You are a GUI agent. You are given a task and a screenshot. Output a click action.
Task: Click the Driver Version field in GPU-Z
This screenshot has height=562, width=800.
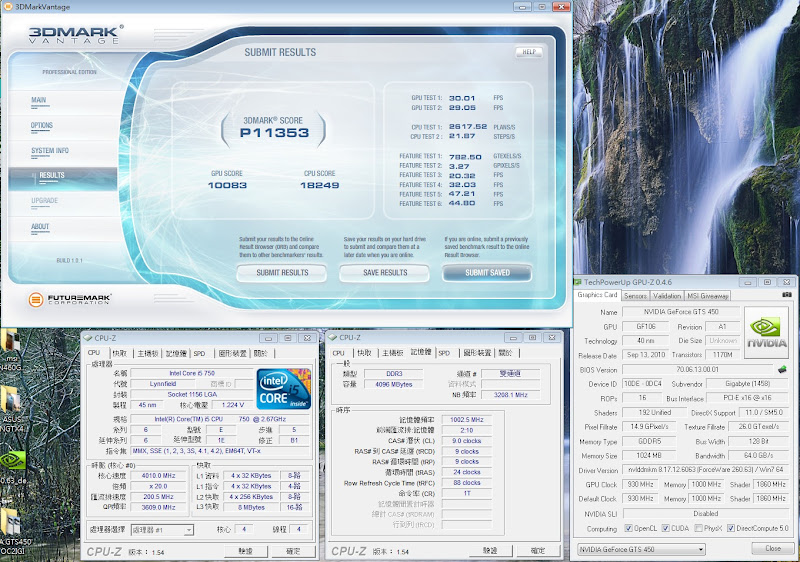(x=705, y=470)
